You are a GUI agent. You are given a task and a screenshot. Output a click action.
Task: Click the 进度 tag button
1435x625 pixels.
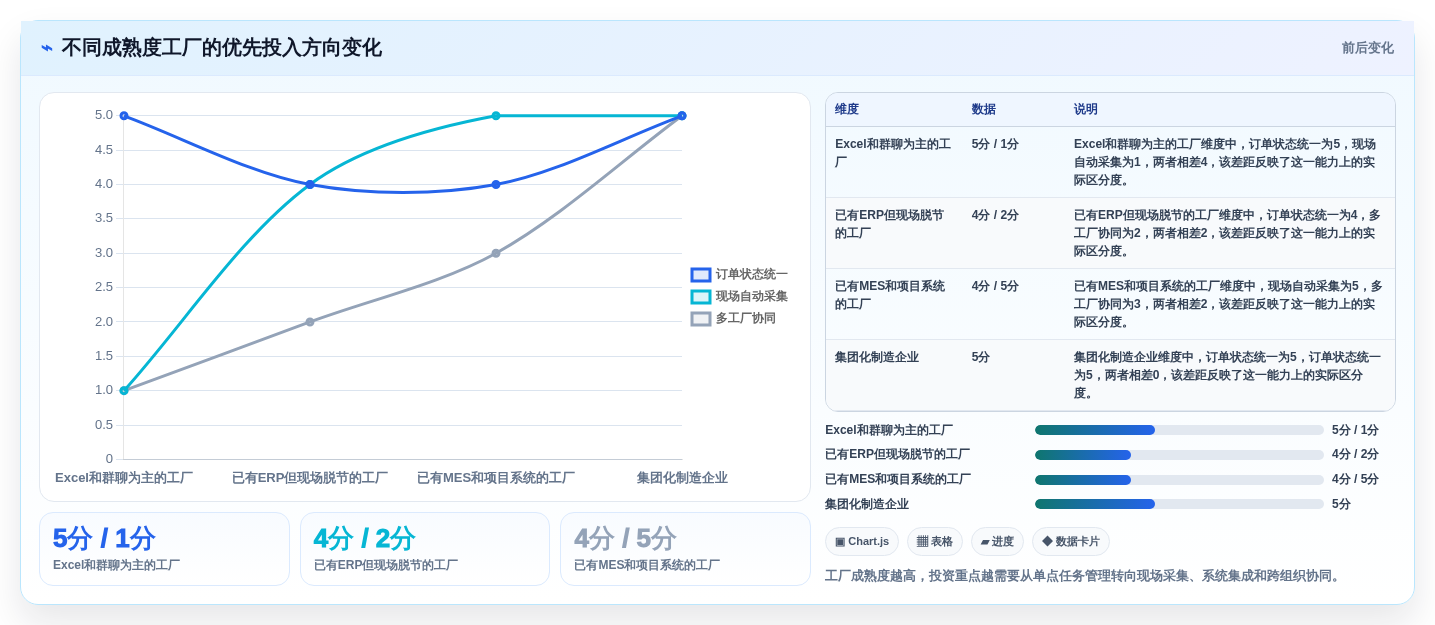tap(997, 542)
